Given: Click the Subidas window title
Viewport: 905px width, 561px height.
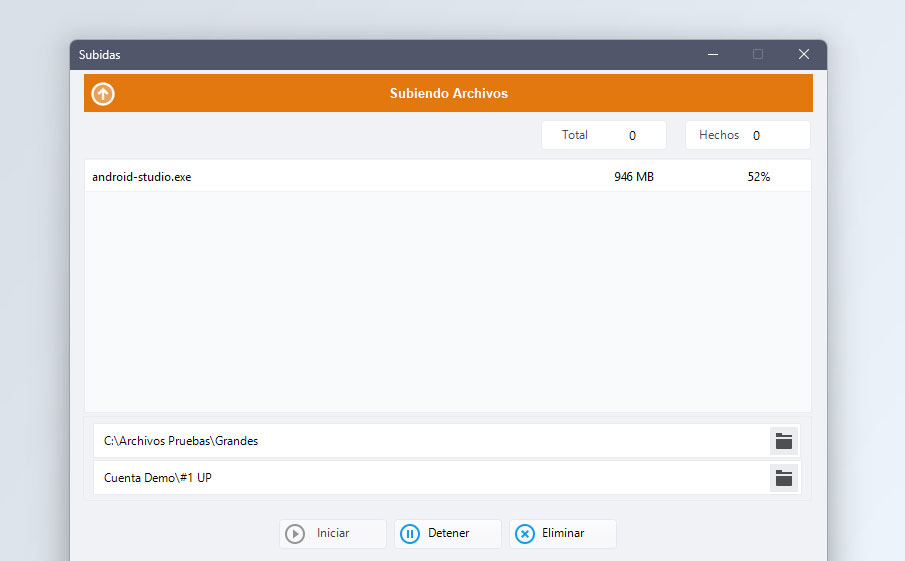Looking at the screenshot, I should click(x=99, y=55).
